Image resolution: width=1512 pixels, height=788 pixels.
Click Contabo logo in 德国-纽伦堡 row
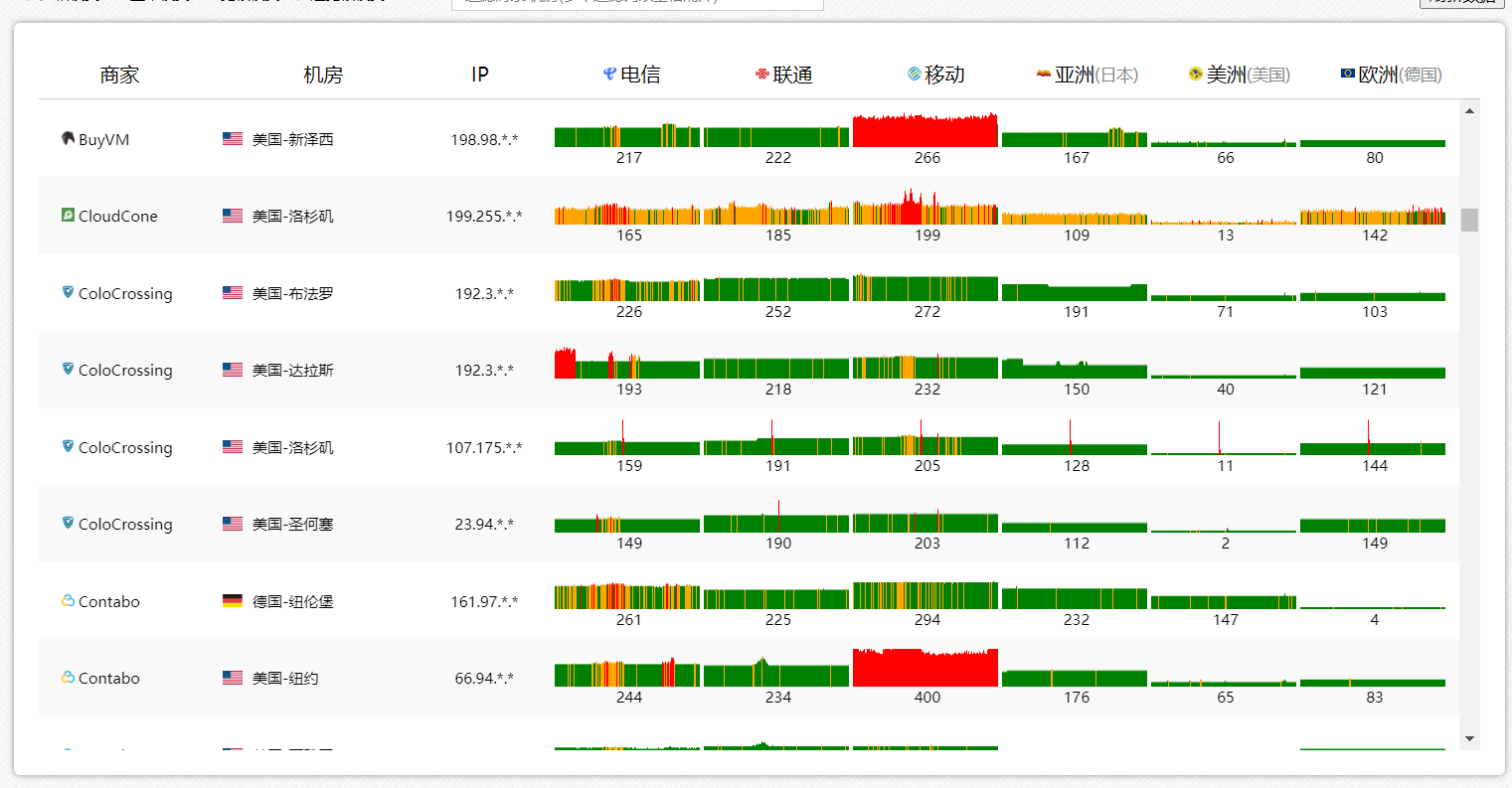[68, 600]
